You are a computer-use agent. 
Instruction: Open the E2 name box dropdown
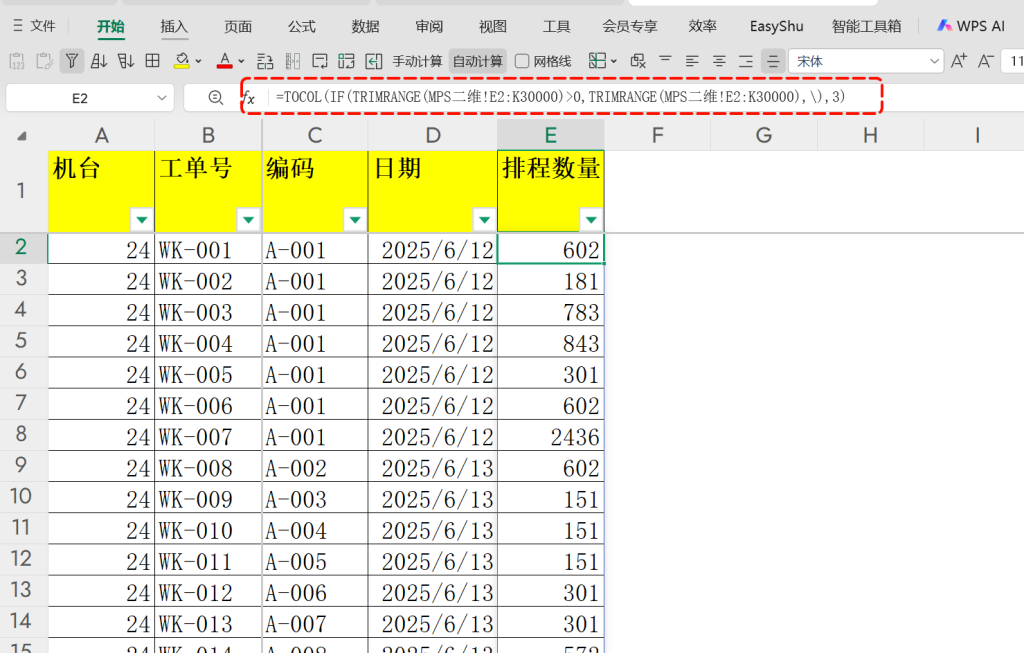coord(162,98)
